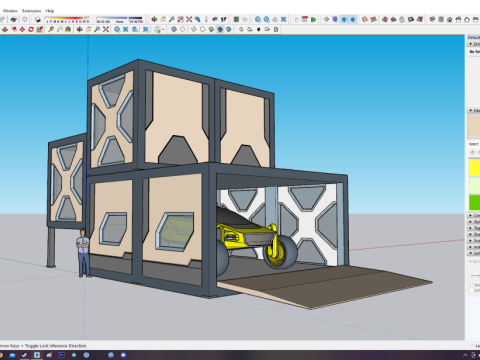Click the Previous view icon
Image resolution: width=480 pixels, height=360 pixels.
tap(198, 19)
